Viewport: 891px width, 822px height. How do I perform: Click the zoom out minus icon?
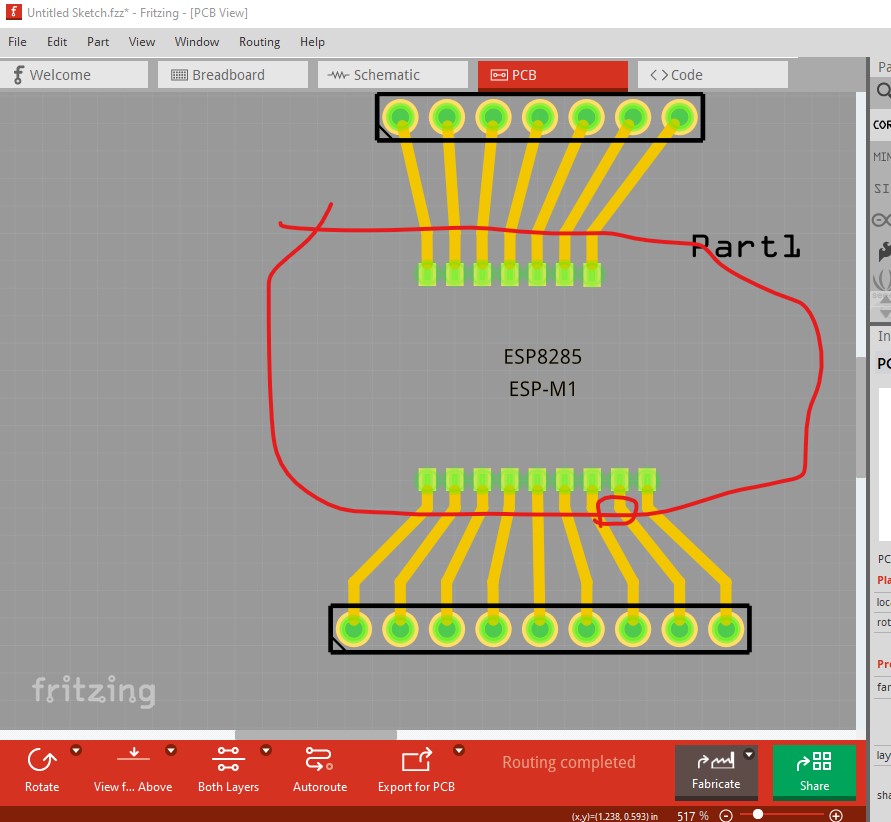[x=727, y=816]
